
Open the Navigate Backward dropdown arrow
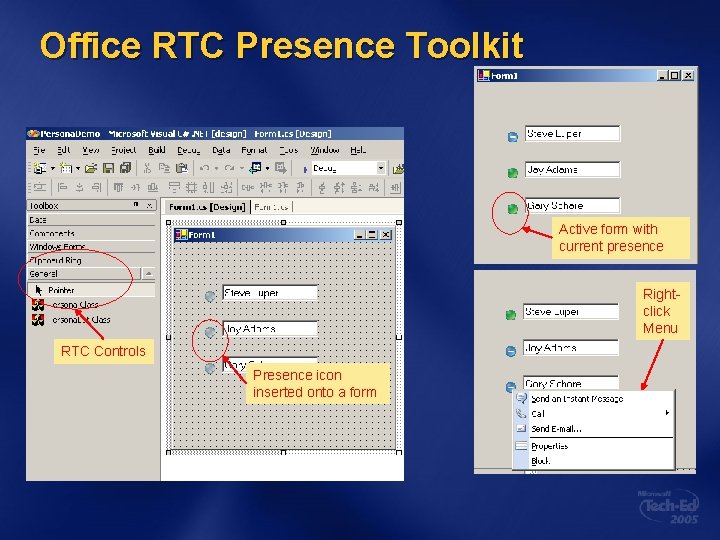click(x=267, y=169)
